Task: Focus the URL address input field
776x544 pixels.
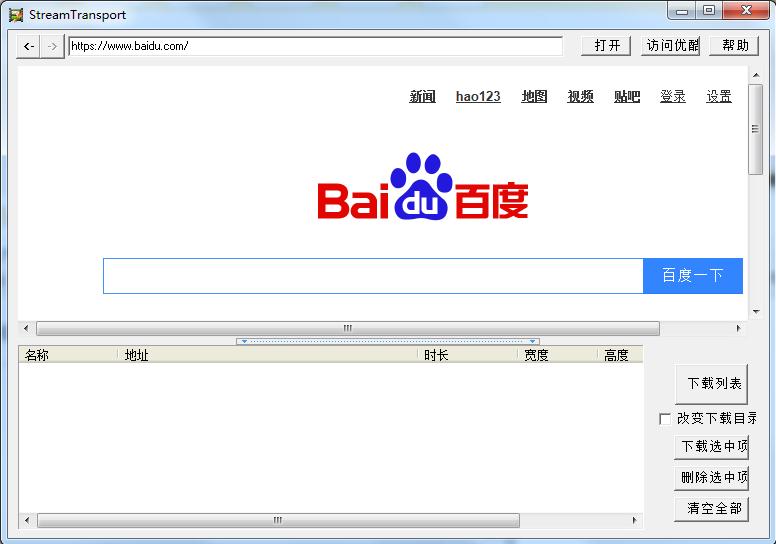Action: (315, 46)
